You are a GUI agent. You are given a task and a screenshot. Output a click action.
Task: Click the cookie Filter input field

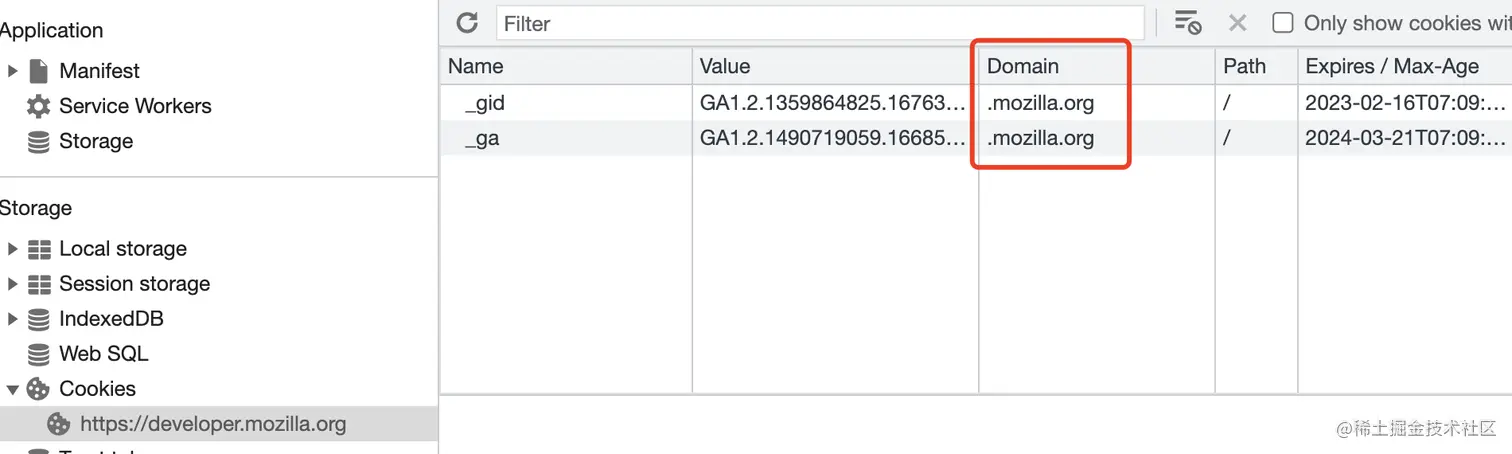point(820,23)
